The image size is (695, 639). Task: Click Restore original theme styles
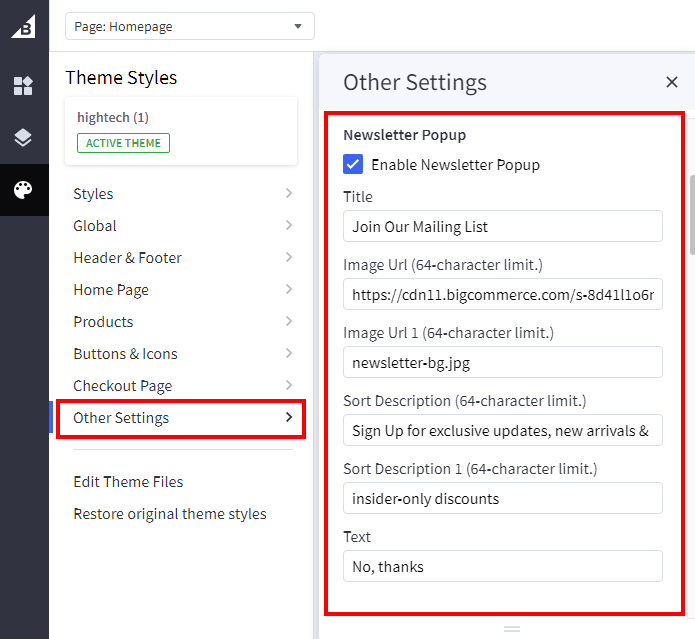point(170,514)
